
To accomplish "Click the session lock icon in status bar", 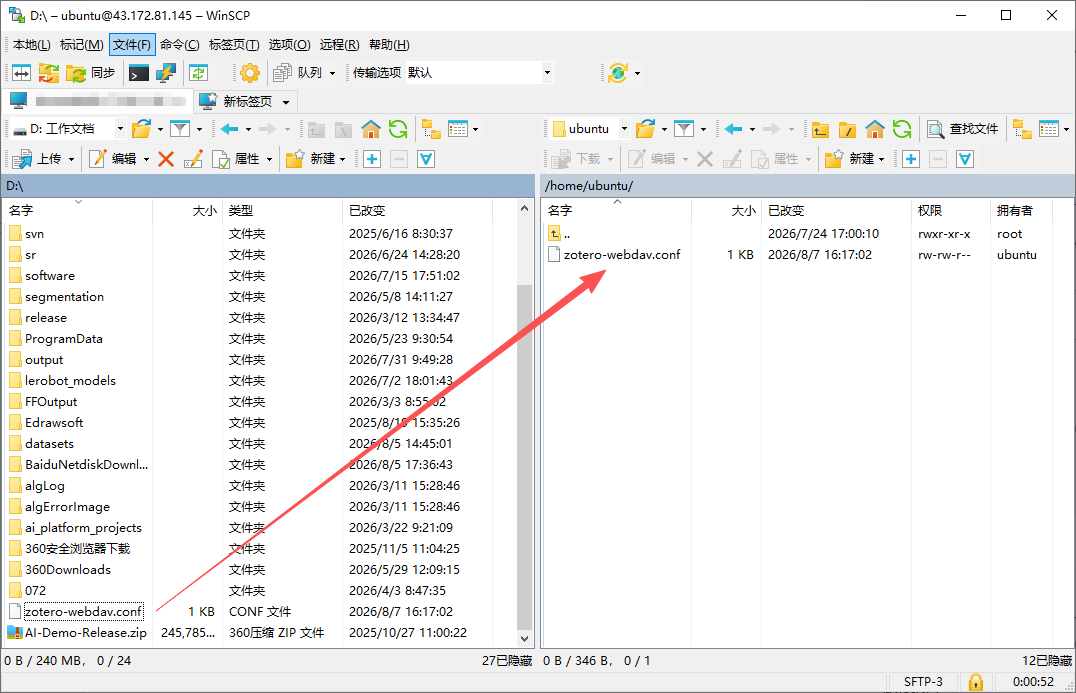I will [975, 682].
